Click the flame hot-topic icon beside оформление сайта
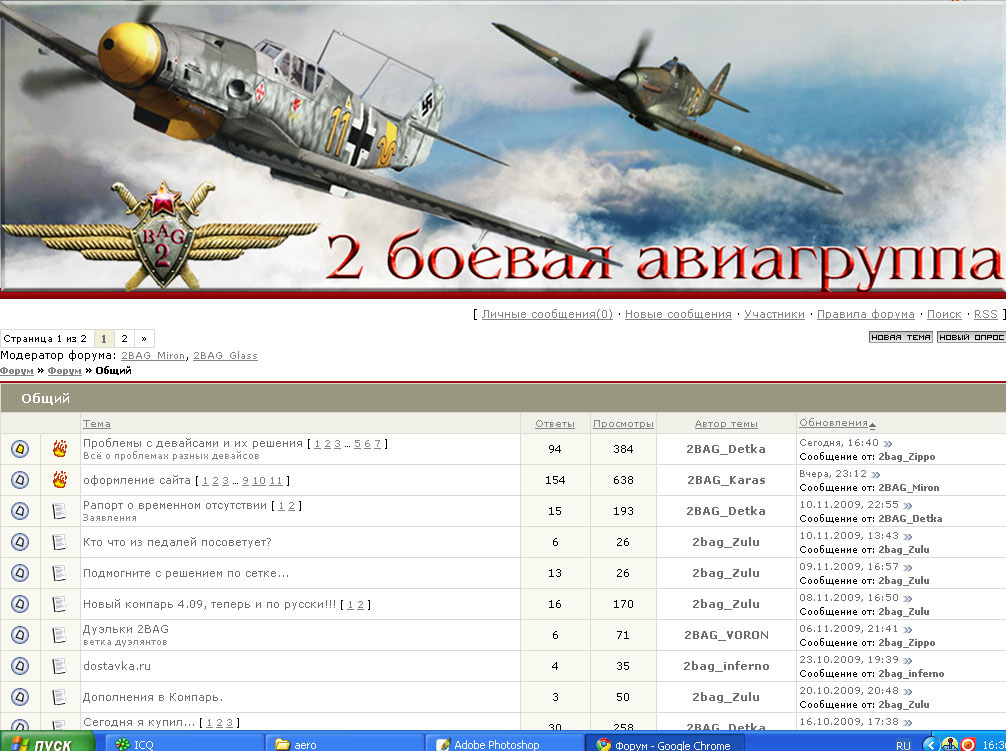 point(60,480)
